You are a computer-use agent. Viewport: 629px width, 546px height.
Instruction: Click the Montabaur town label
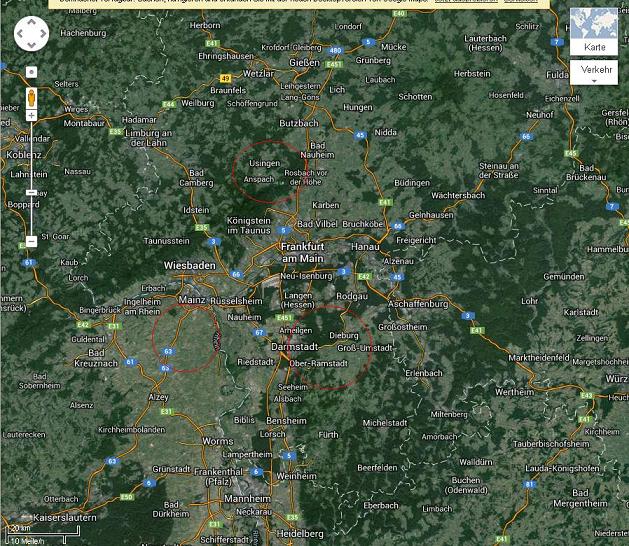[x=84, y=123]
